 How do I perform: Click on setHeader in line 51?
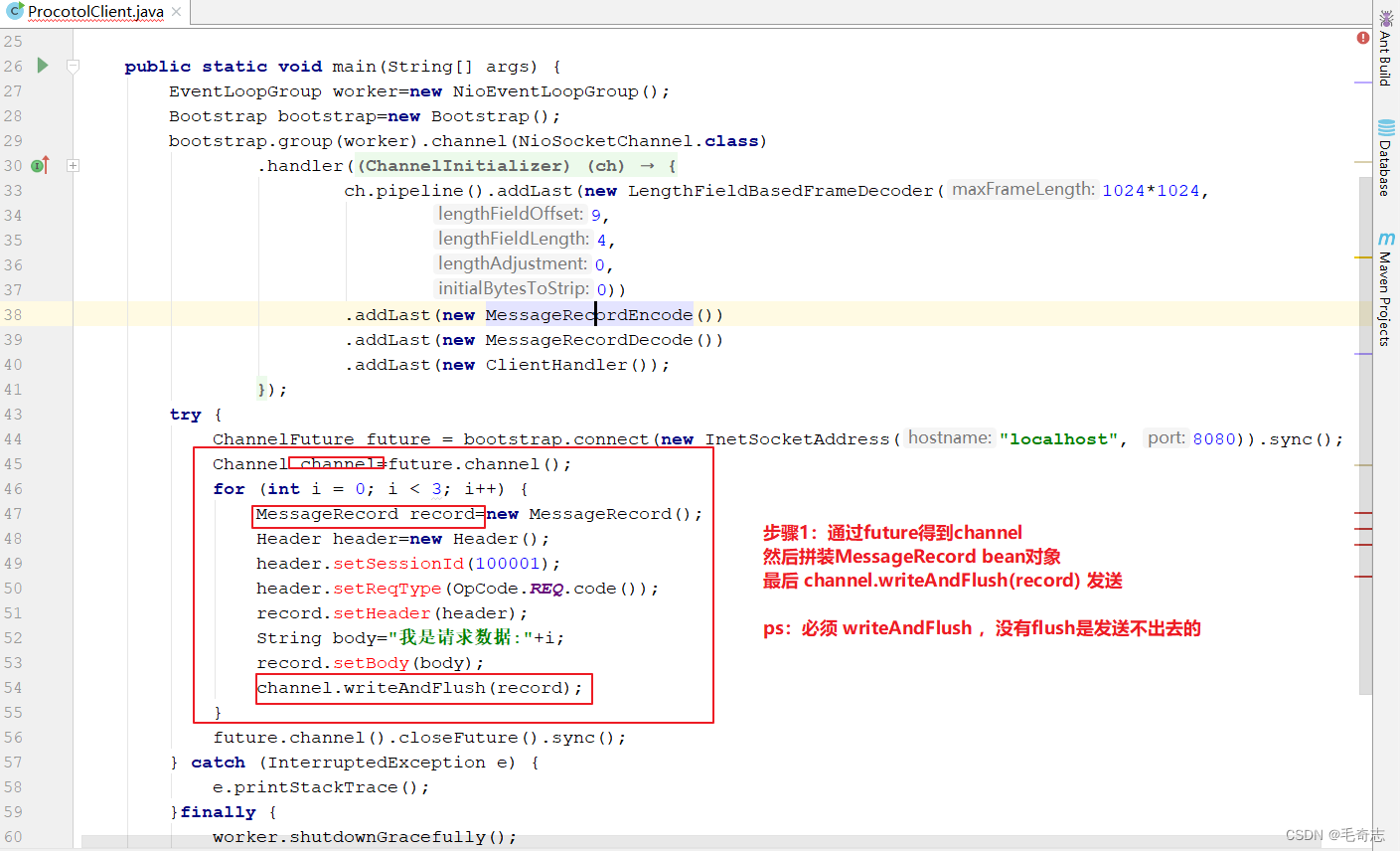tap(382, 613)
